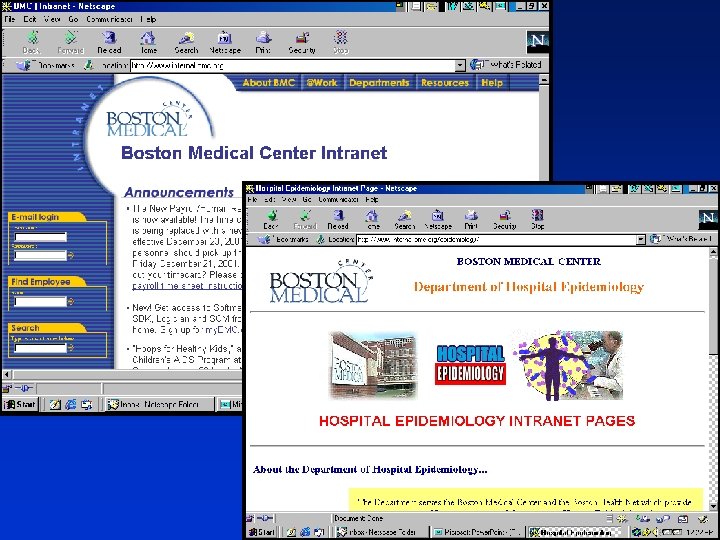The image size is (720, 540).
Task: Open Departments tab on intranet page
Action: pyautogui.click(x=379, y=83)
